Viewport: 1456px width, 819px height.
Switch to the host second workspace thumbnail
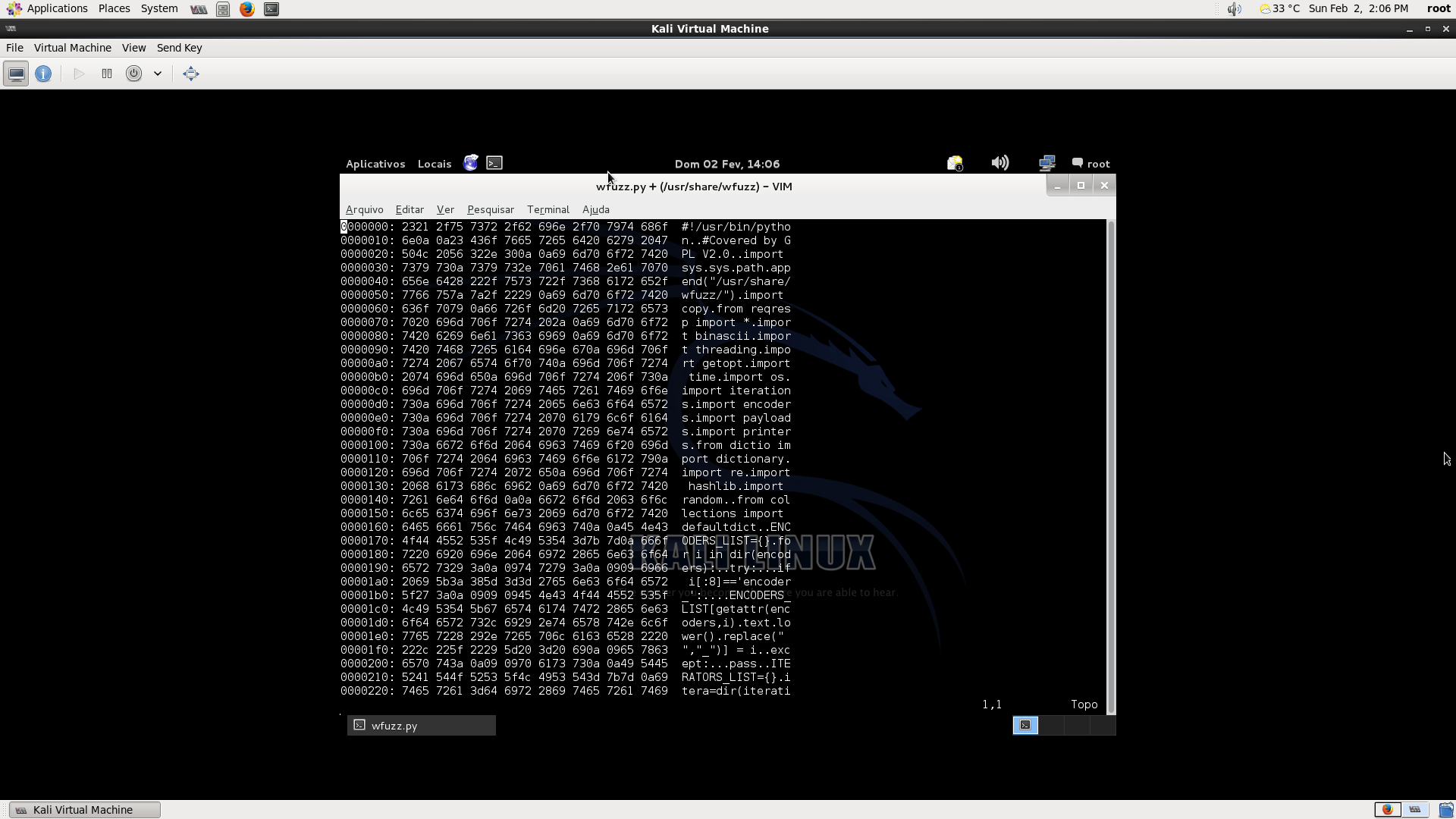pos(1415,810)
